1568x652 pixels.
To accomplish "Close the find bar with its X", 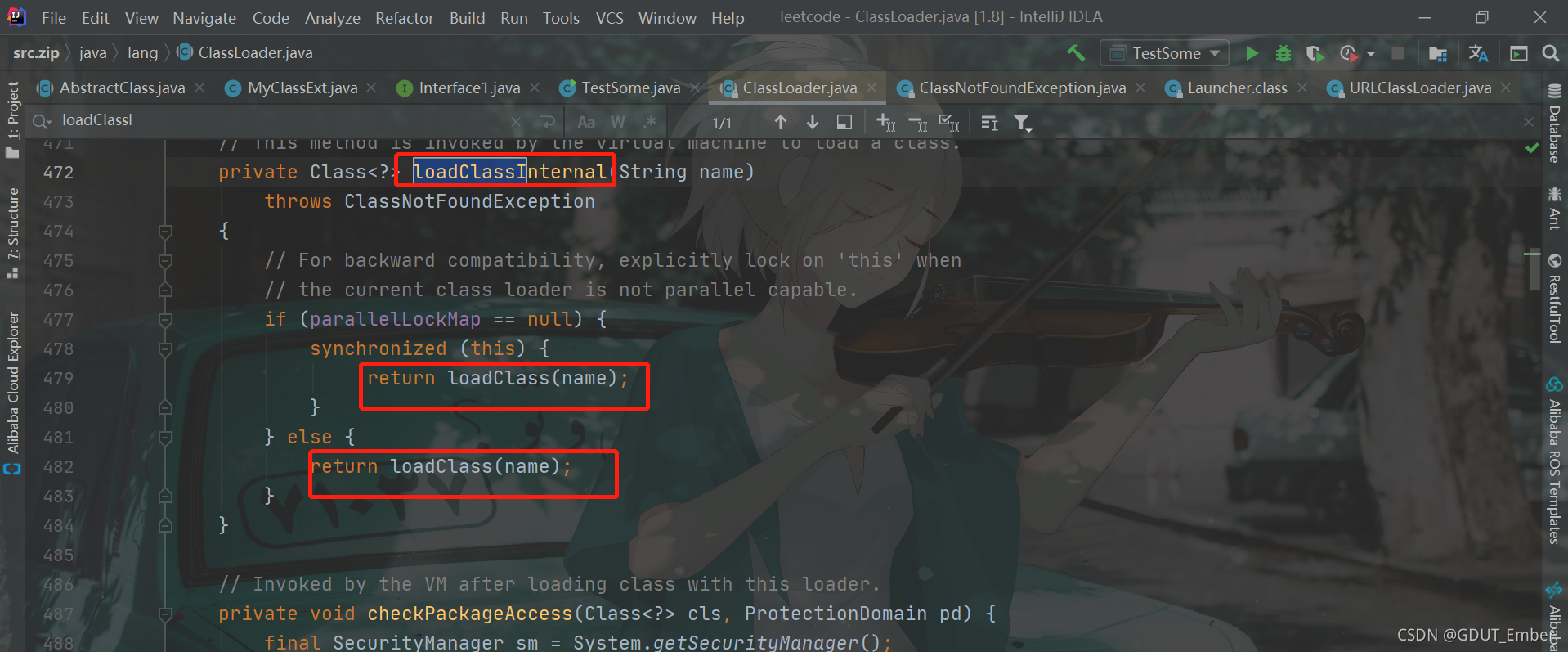I will [1529, 122].
